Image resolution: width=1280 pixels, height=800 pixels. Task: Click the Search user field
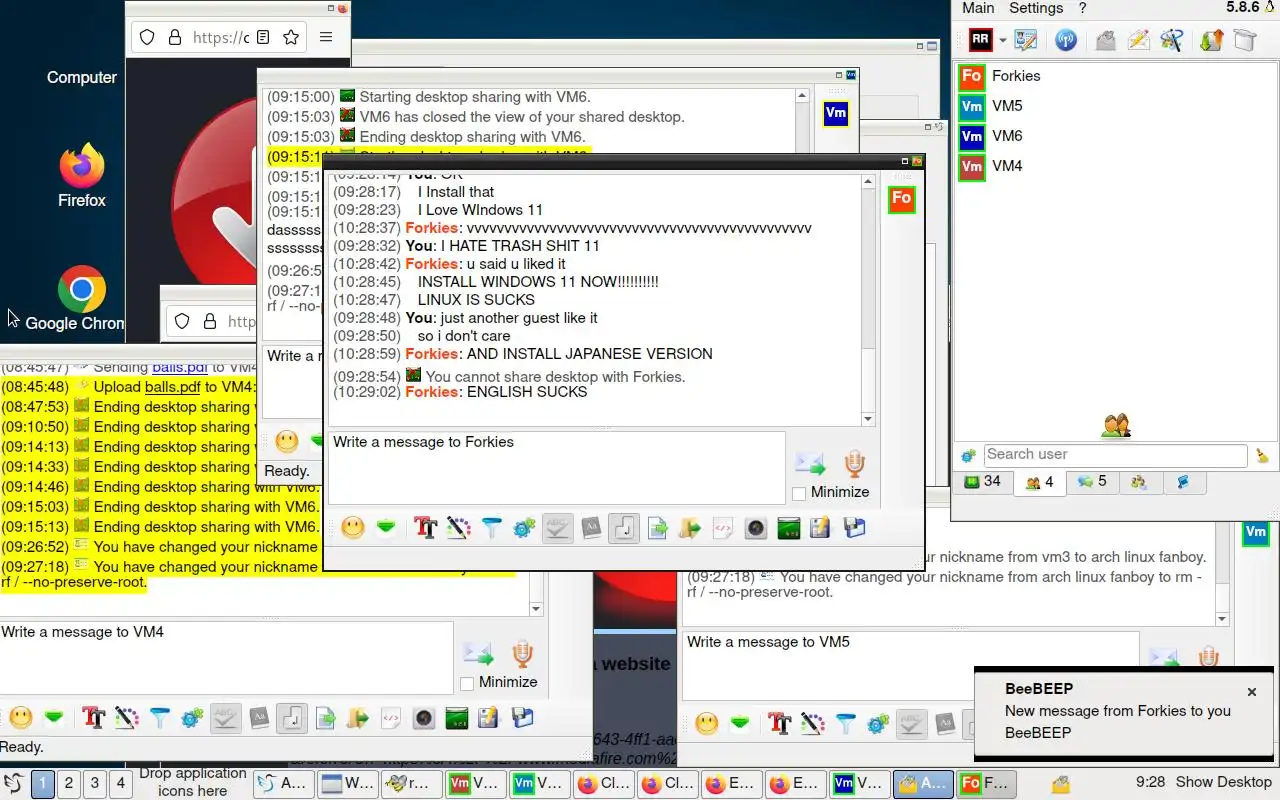(x=1115, y=455)
